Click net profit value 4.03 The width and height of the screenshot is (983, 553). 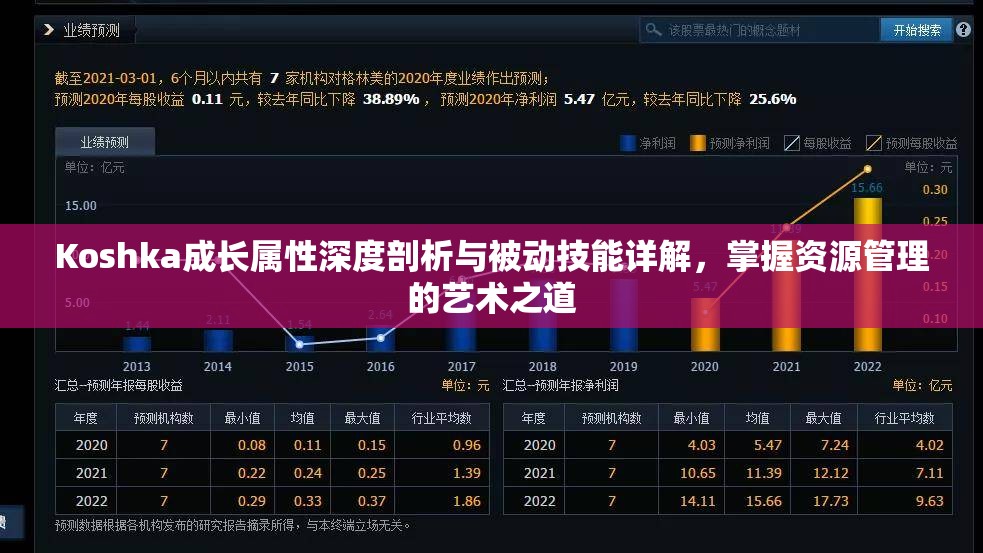pos(702,445)
